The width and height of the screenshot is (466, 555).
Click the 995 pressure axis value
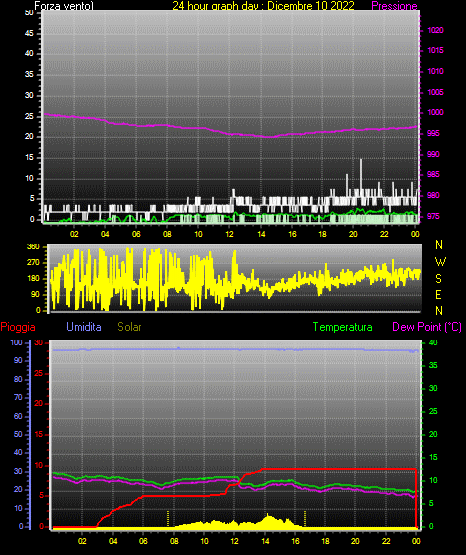[x=433, y=133]
